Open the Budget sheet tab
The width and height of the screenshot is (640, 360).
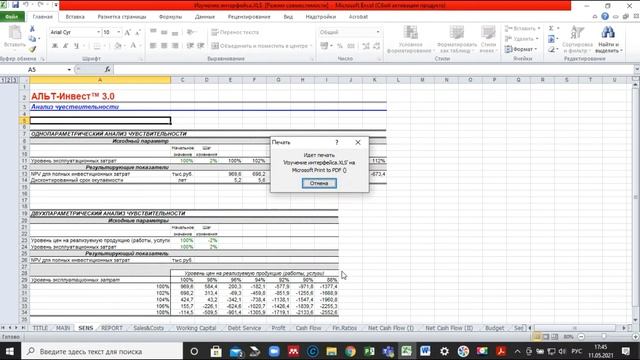pos(494,328)
